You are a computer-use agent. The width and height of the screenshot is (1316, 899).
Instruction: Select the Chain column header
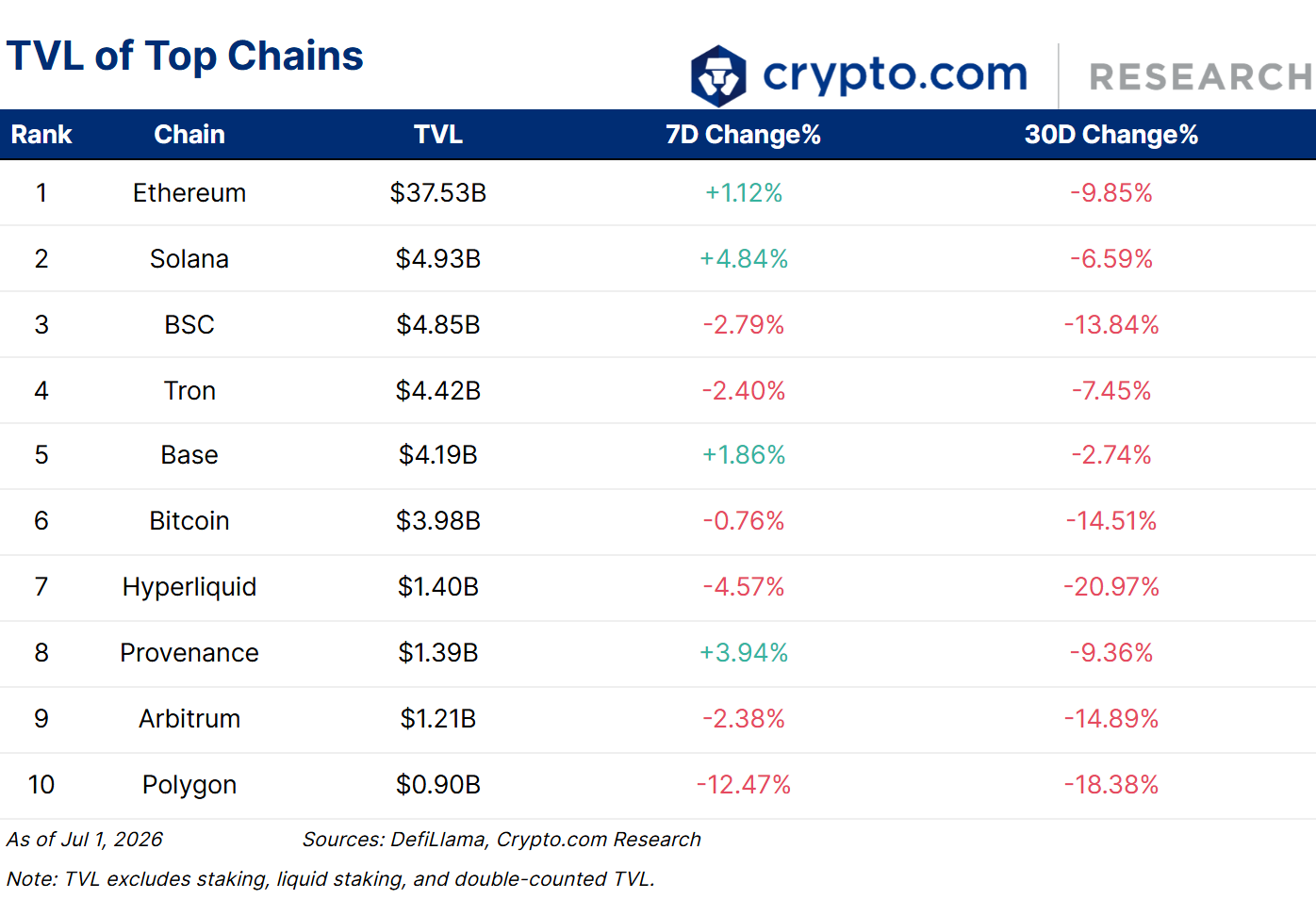[189, 135]
